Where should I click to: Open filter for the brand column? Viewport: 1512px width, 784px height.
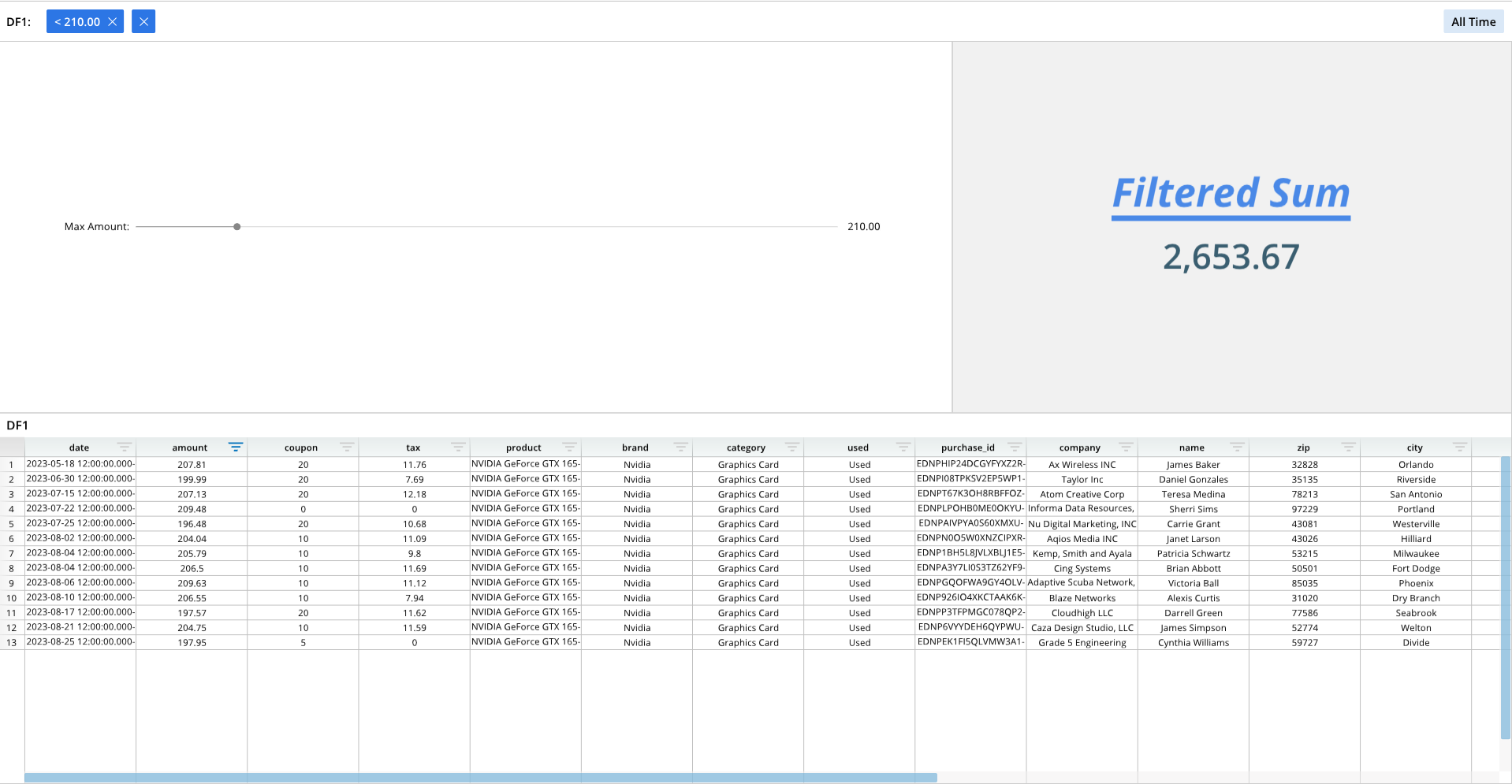680,448
